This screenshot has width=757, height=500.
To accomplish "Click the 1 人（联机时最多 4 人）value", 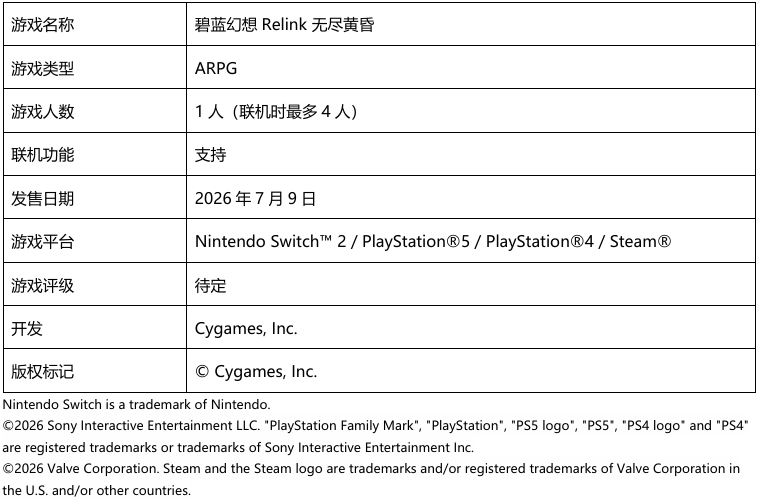I will click(276, 111).
